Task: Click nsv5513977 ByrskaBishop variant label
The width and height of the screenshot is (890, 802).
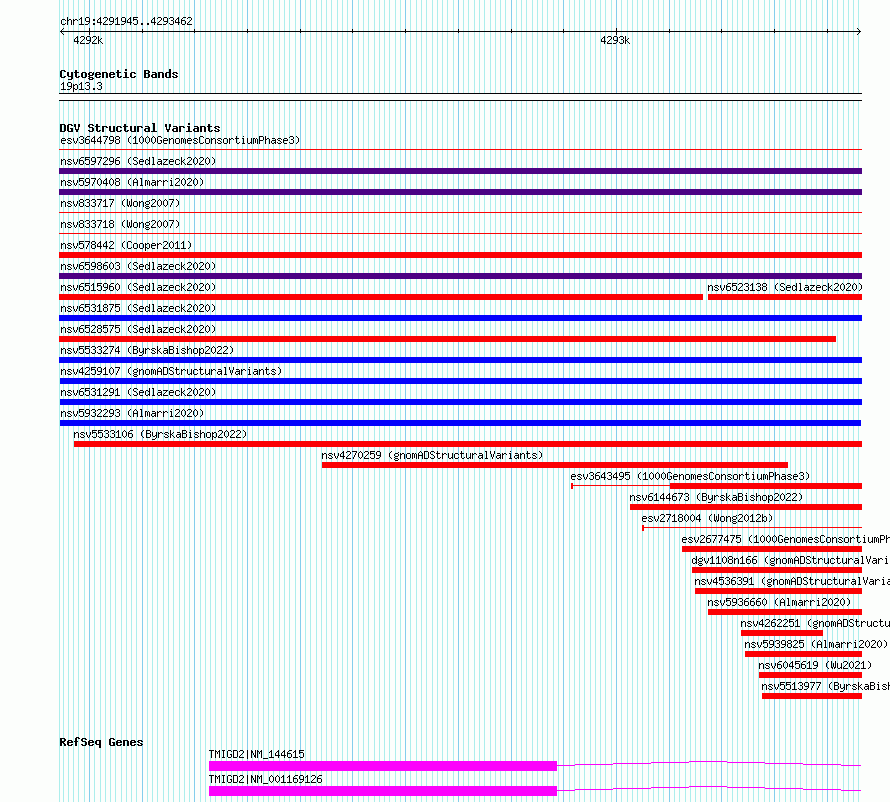Action: click(x=825, y=686)
